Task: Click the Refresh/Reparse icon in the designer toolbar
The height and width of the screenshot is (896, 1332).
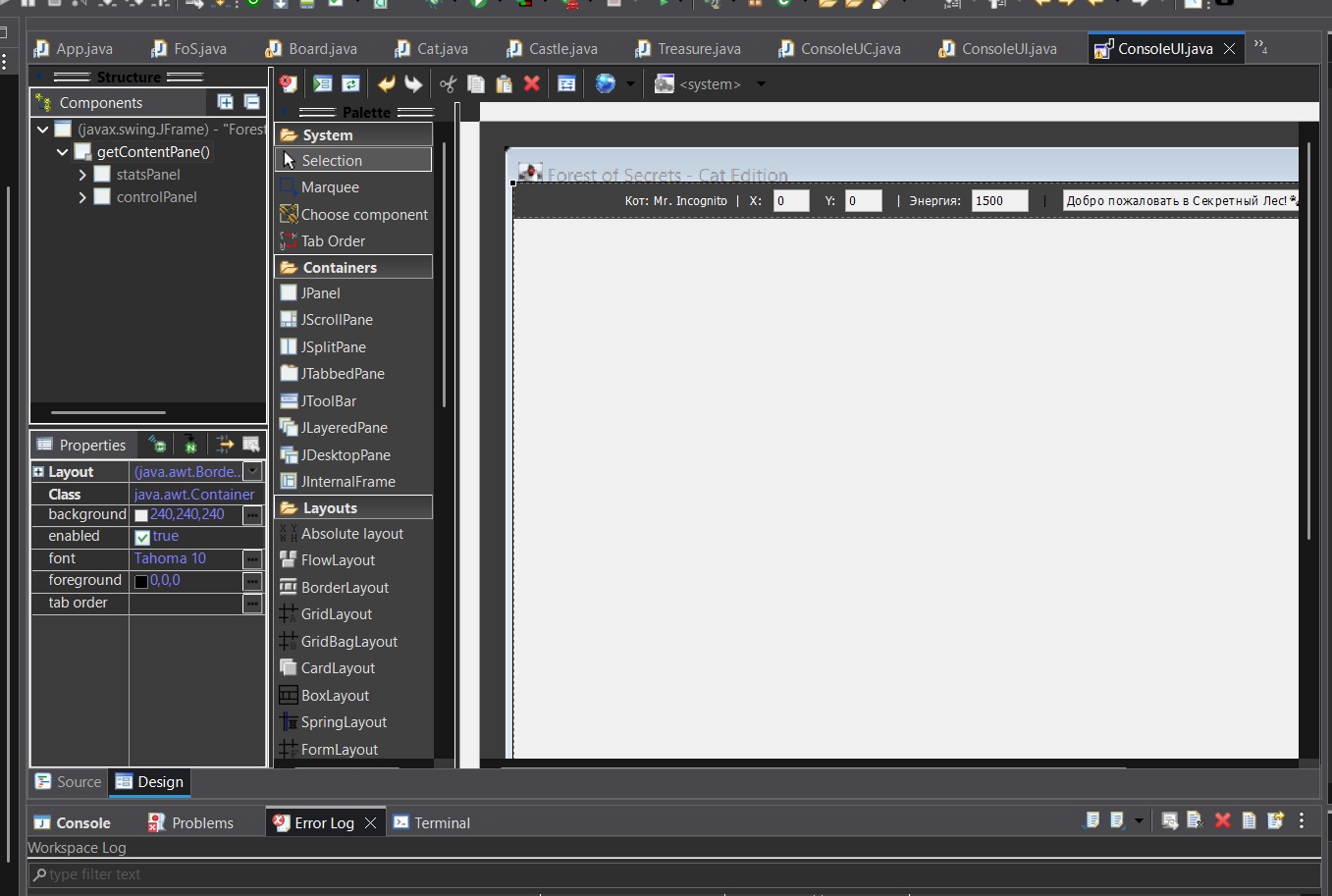Action: 350,84
